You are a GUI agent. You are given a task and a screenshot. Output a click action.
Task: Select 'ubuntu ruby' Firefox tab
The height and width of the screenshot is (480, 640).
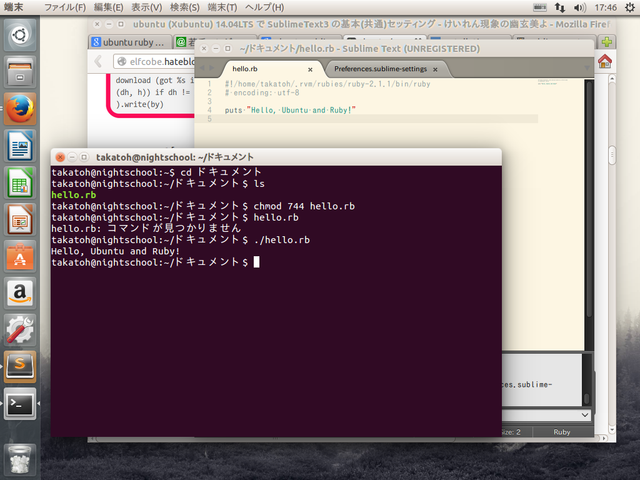click(131, 42)
